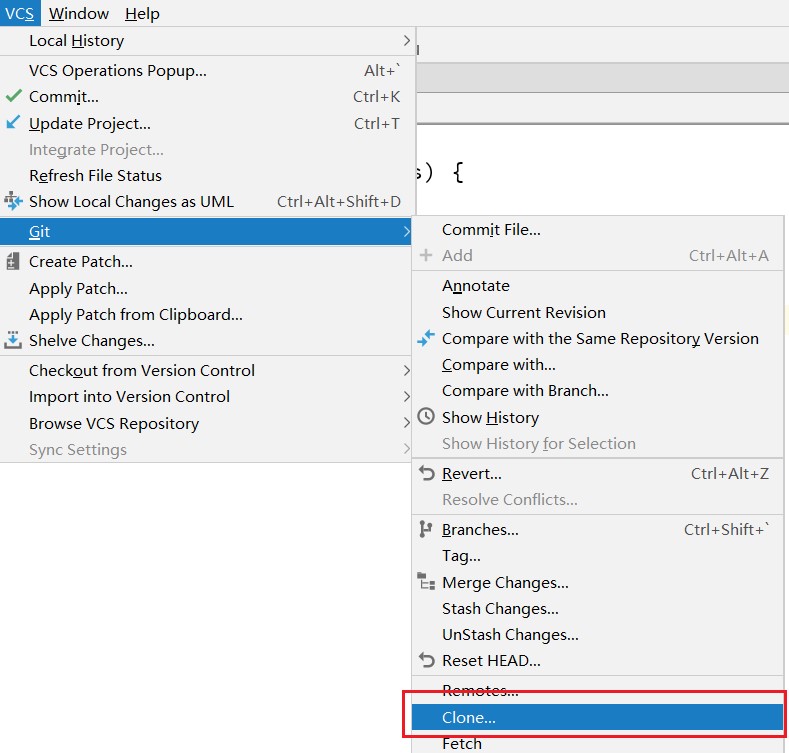Click the clock icon beside Show History
The width and height of the screenshot is (789, 753).
click(x=426, y=417)
